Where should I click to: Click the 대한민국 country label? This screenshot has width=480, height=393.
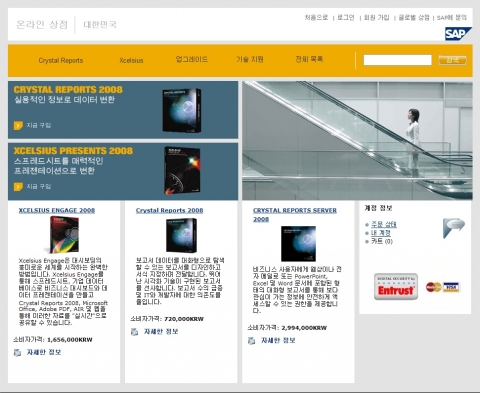coord(100,24)
